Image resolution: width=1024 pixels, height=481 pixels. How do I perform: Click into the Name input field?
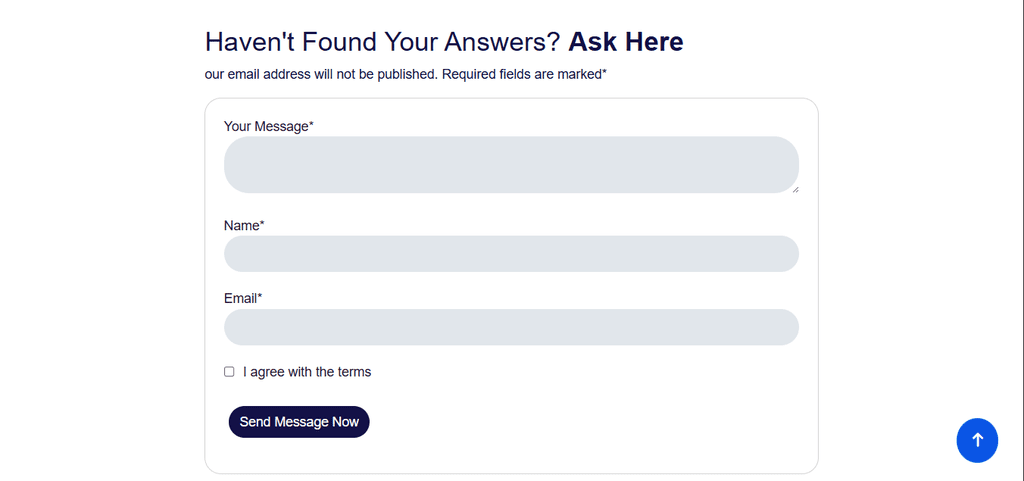(511, 254)
